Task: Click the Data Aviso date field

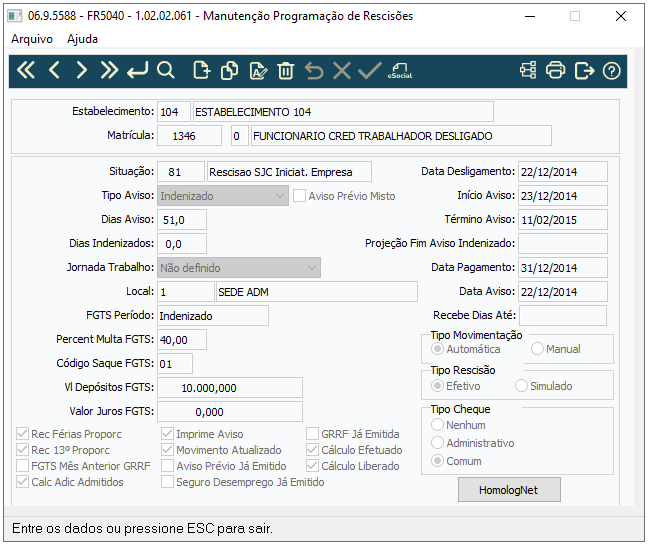Action: click(x=563, y=292)
